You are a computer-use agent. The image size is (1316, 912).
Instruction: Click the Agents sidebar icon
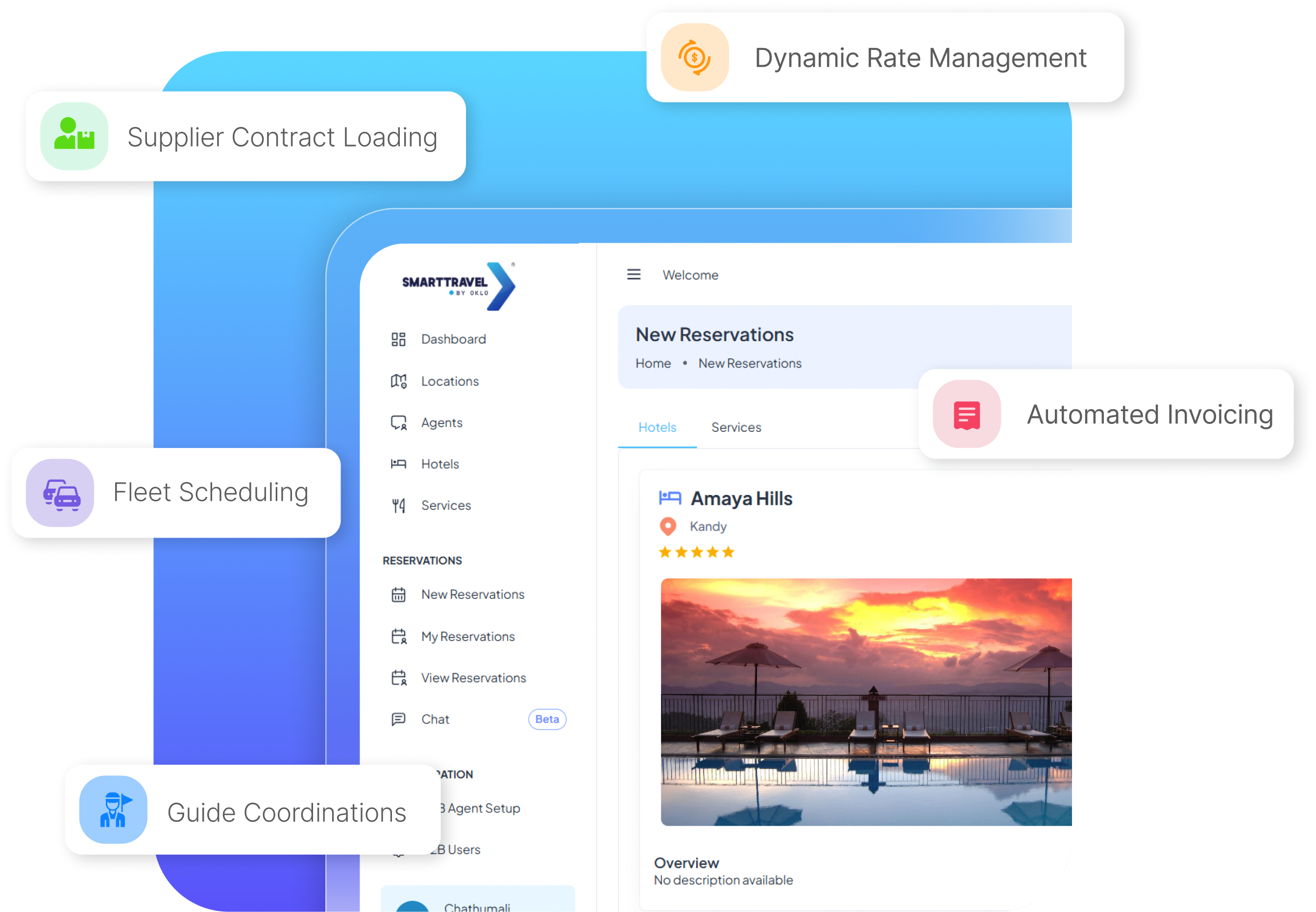point(399,422)
